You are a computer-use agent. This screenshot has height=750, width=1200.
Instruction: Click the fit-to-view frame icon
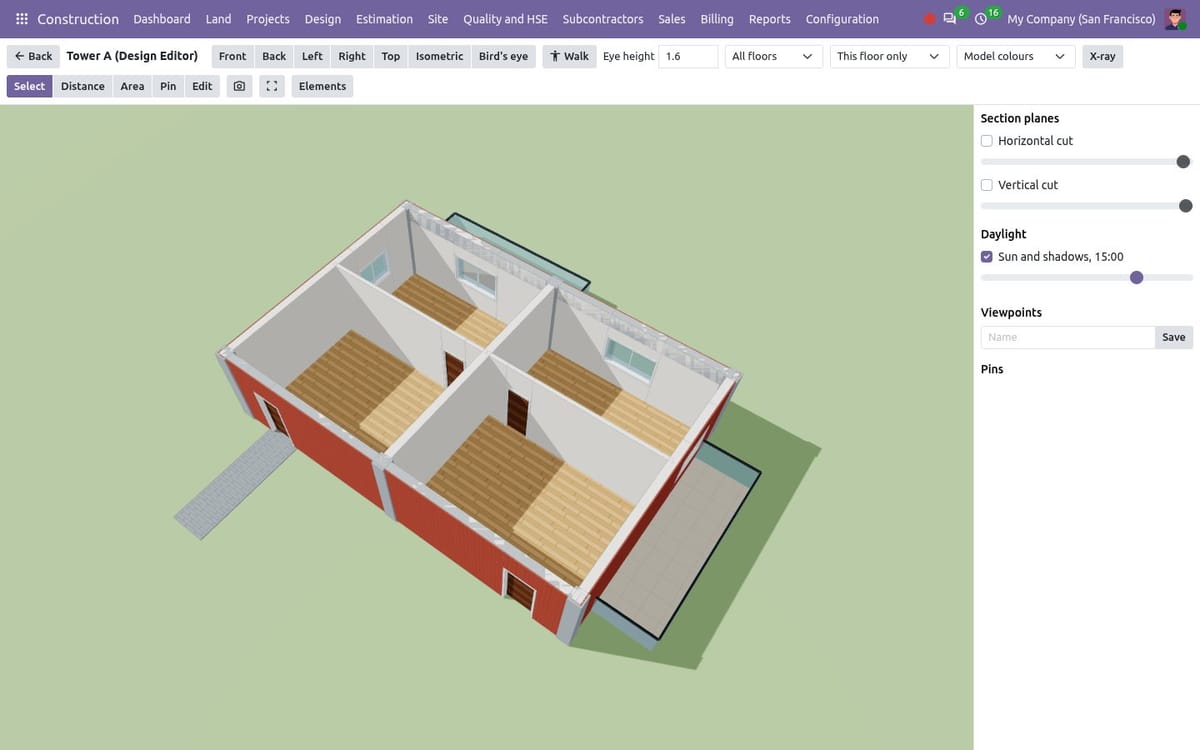(x=271, y=86)
